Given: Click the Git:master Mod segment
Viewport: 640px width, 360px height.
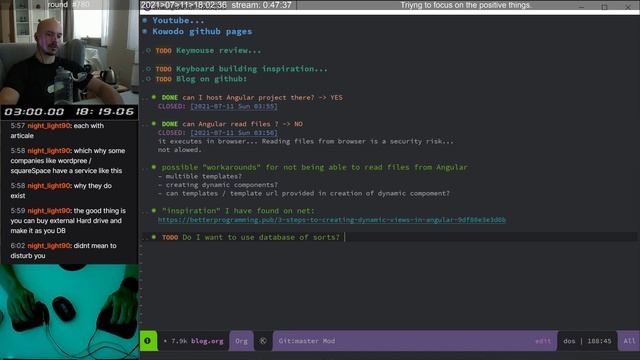Looking at the screenshot, I should pyautogui.click(x=307, y=341).
